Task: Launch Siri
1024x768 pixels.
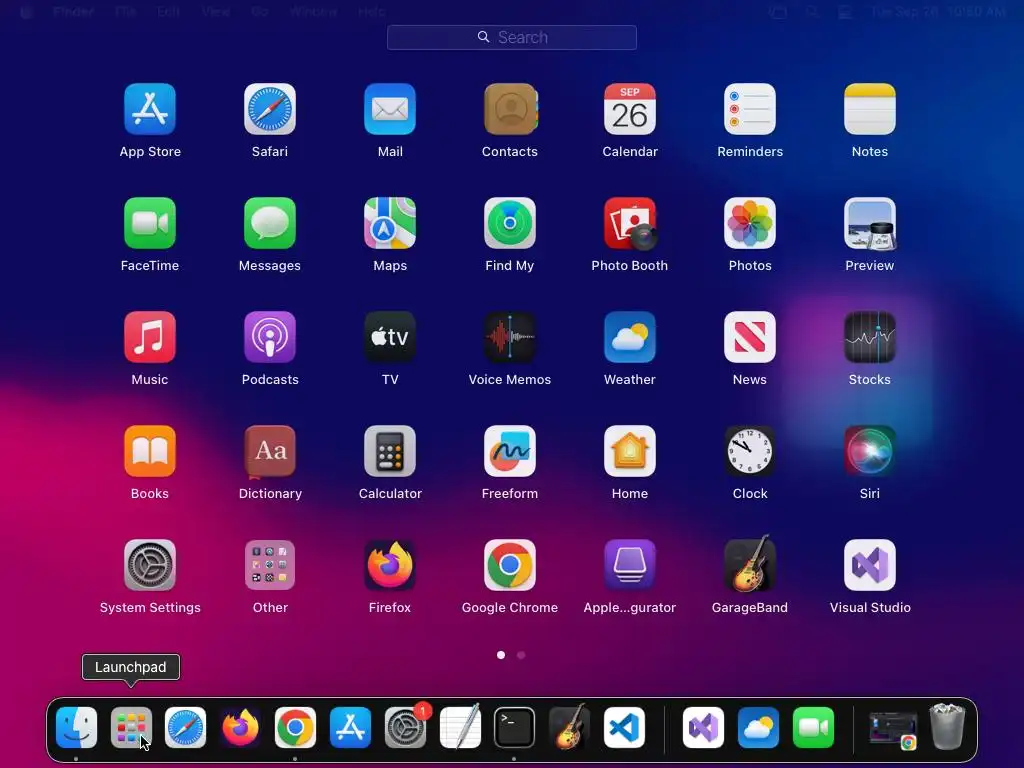Action: [x=870, y=451]
